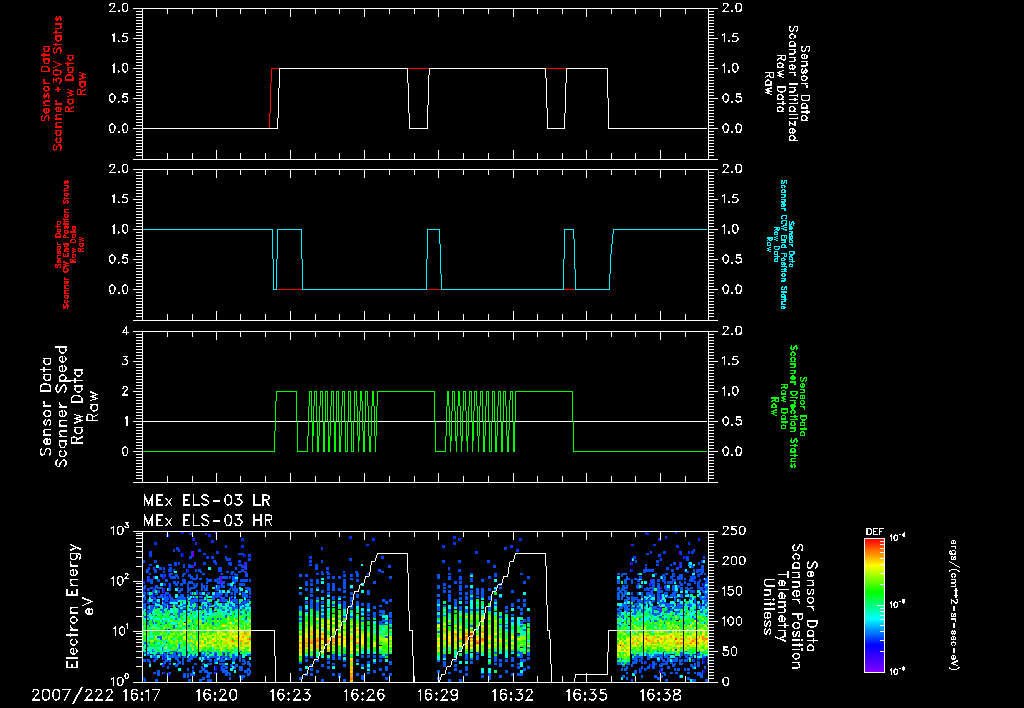The image size is (1024, 708).
Task: Click the 10^-5 label on the color bar
Action: (898, 604)
